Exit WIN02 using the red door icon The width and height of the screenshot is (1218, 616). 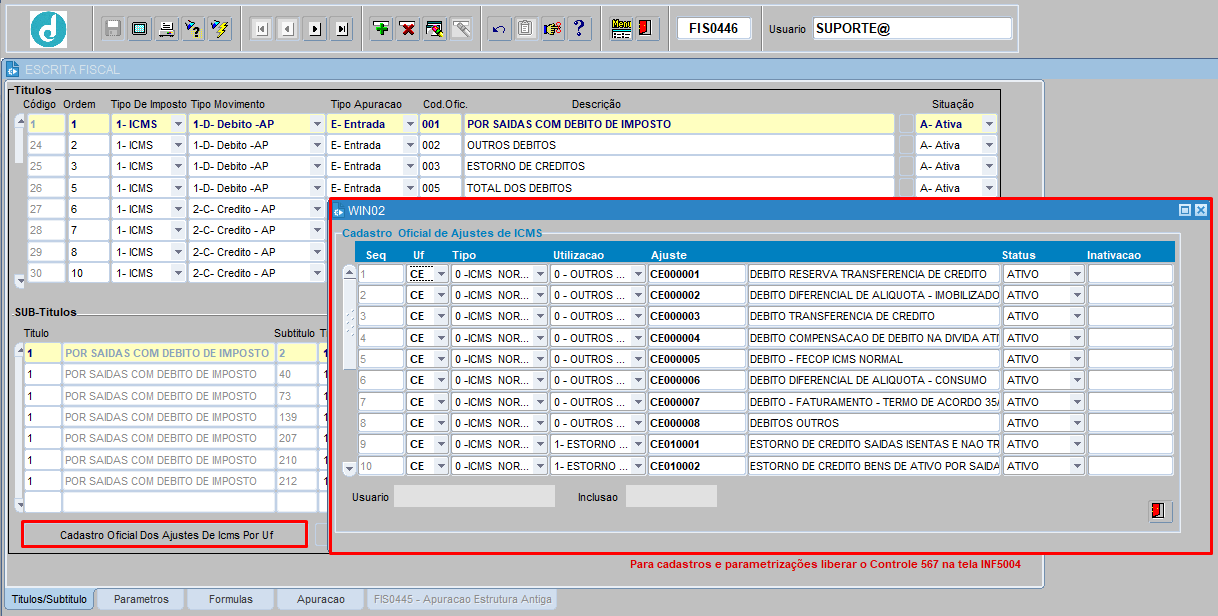coord(1159,511)
